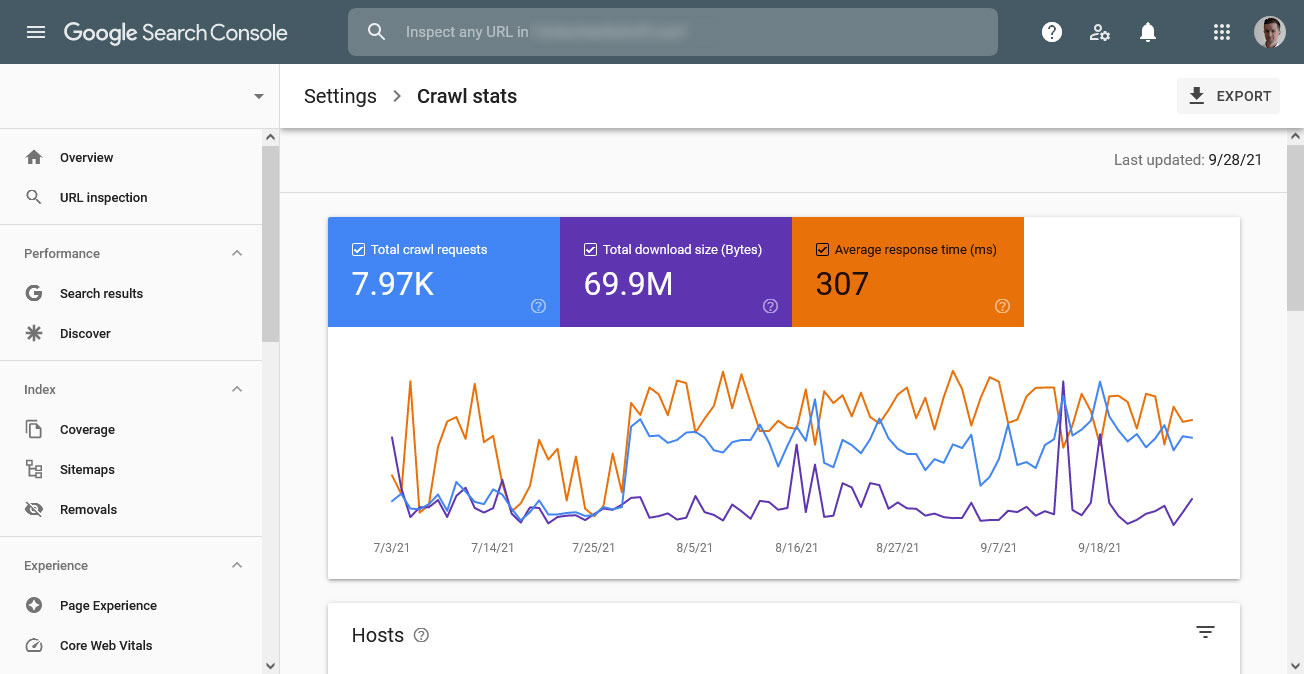Viewport: 1304px width, 674px height.
Task: Click the Inspect any URL search field
Action: 672,32
